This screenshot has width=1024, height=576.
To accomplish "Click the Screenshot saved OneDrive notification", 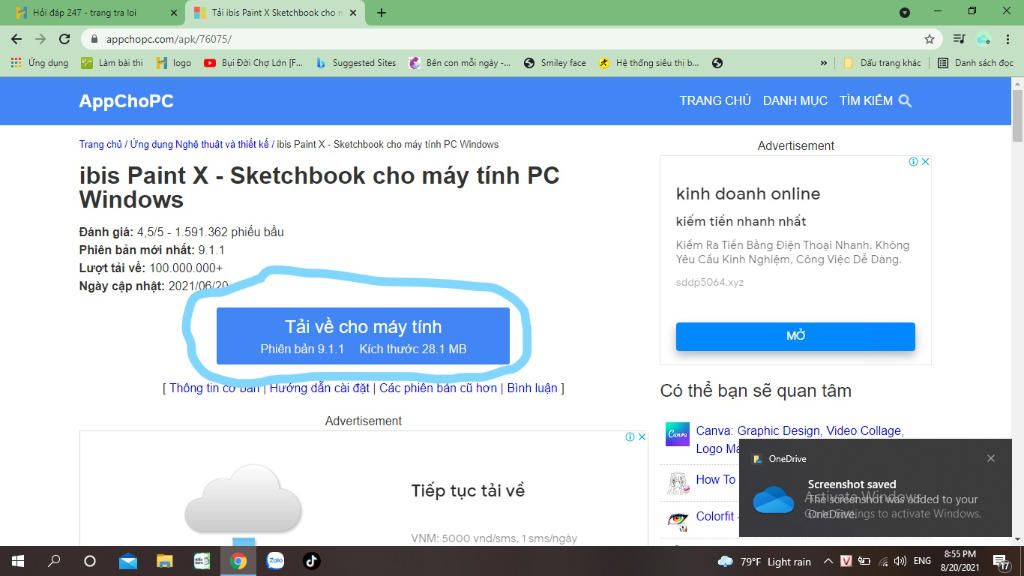I will click(x=875, y=488).
